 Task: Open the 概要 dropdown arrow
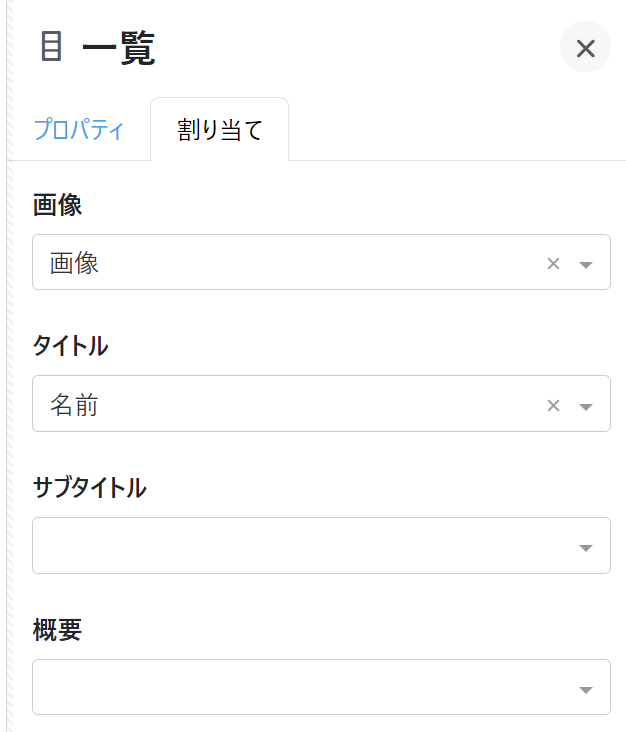(x=586, y=689)
